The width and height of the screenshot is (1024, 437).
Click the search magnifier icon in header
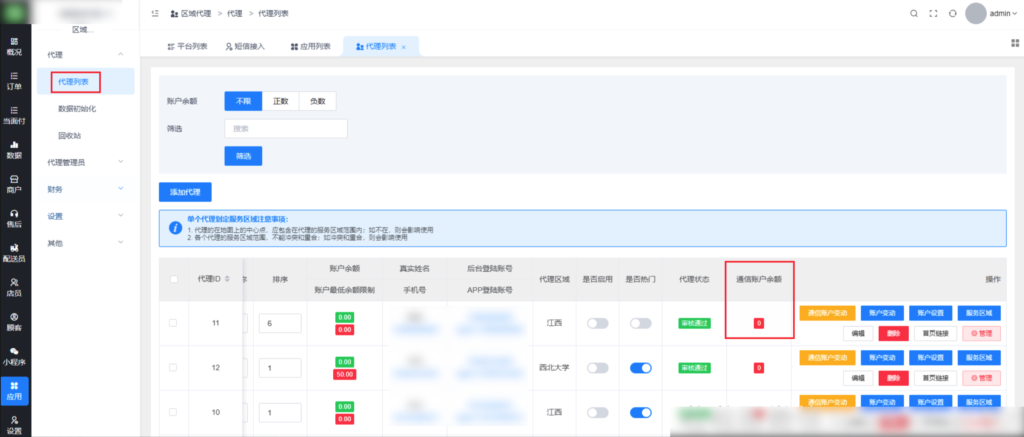(x=914, y=13)
